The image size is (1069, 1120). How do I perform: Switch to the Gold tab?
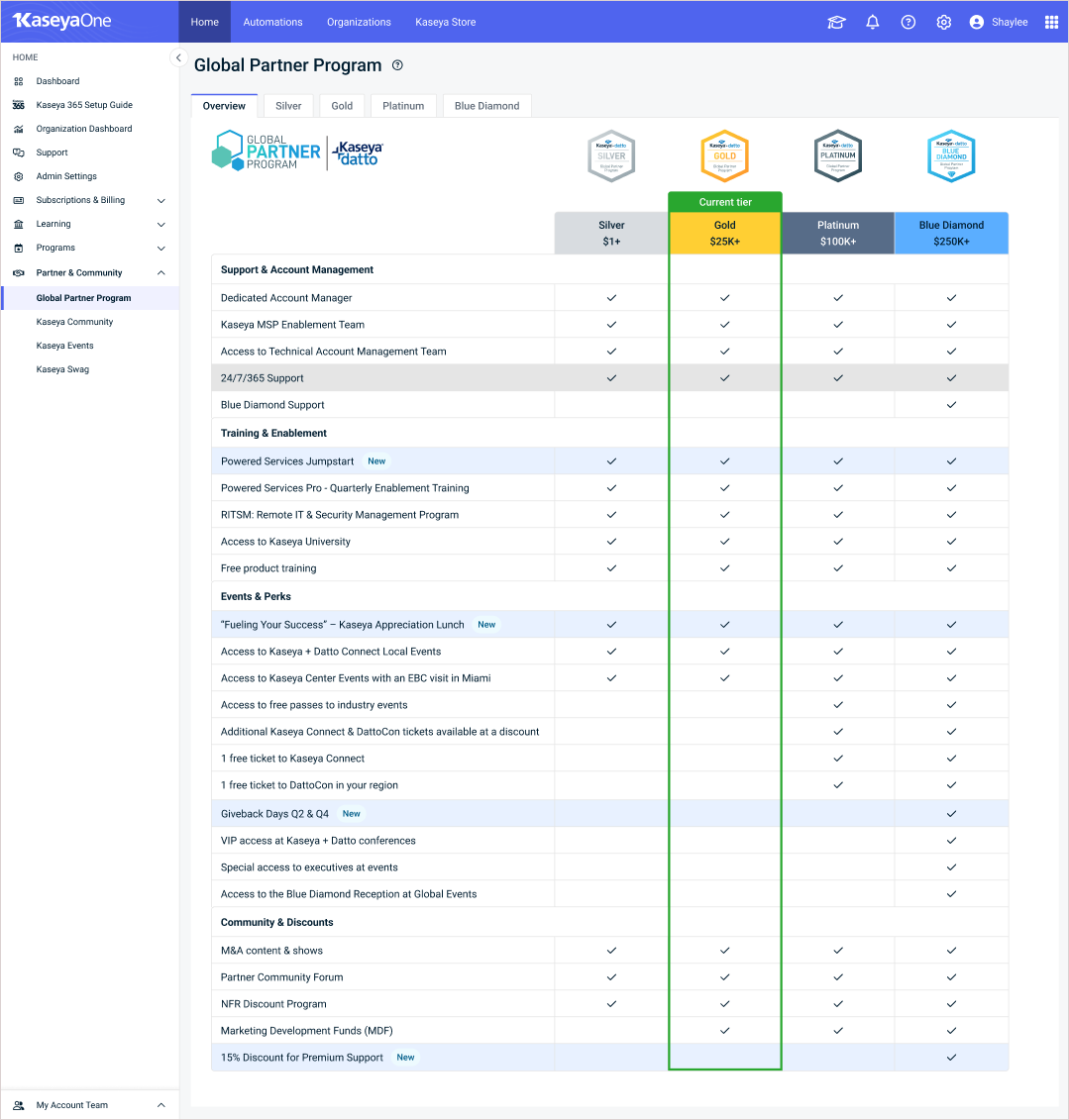point(342,106)
